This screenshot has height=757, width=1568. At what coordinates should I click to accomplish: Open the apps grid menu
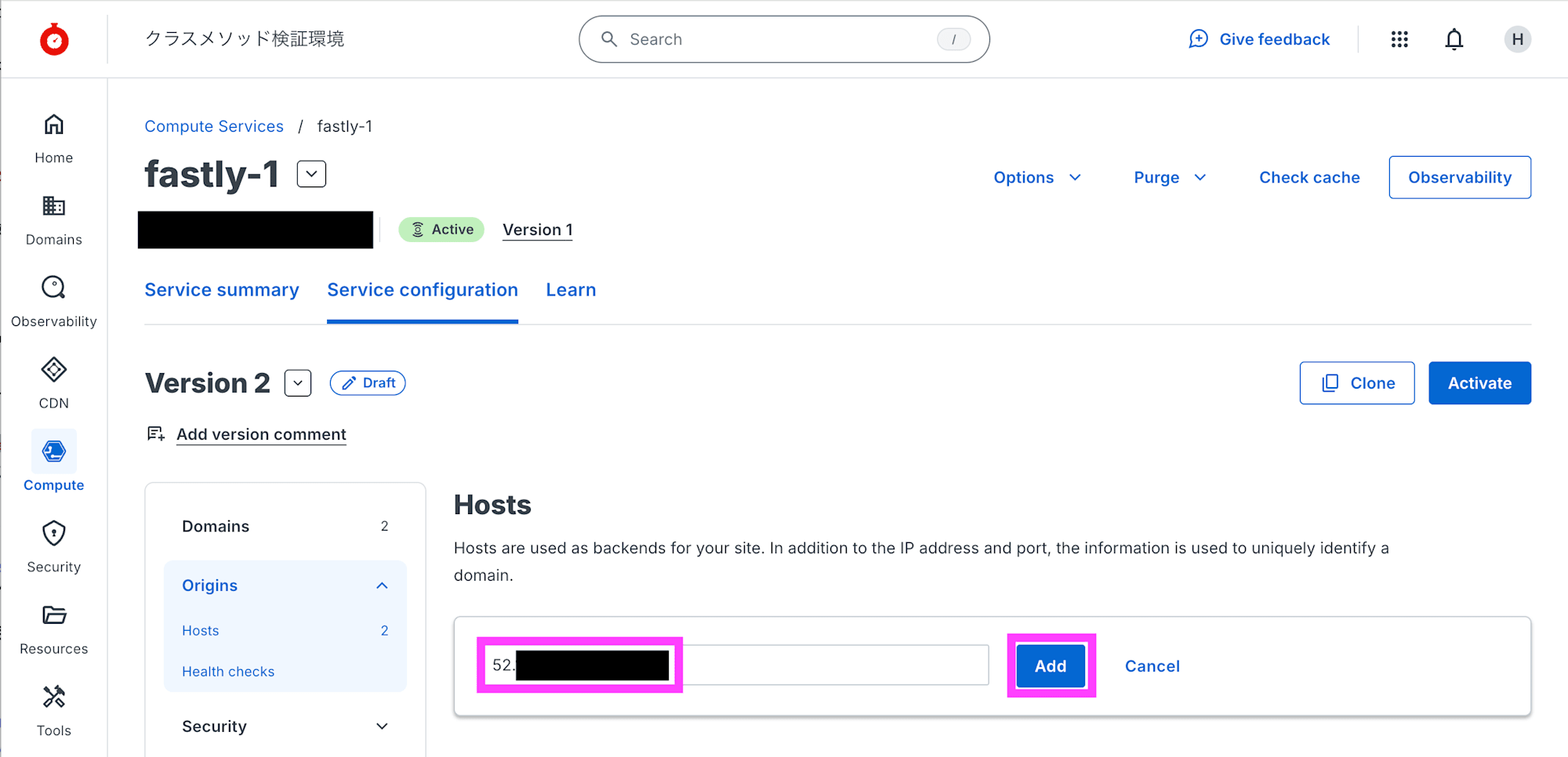[1399, 39]
